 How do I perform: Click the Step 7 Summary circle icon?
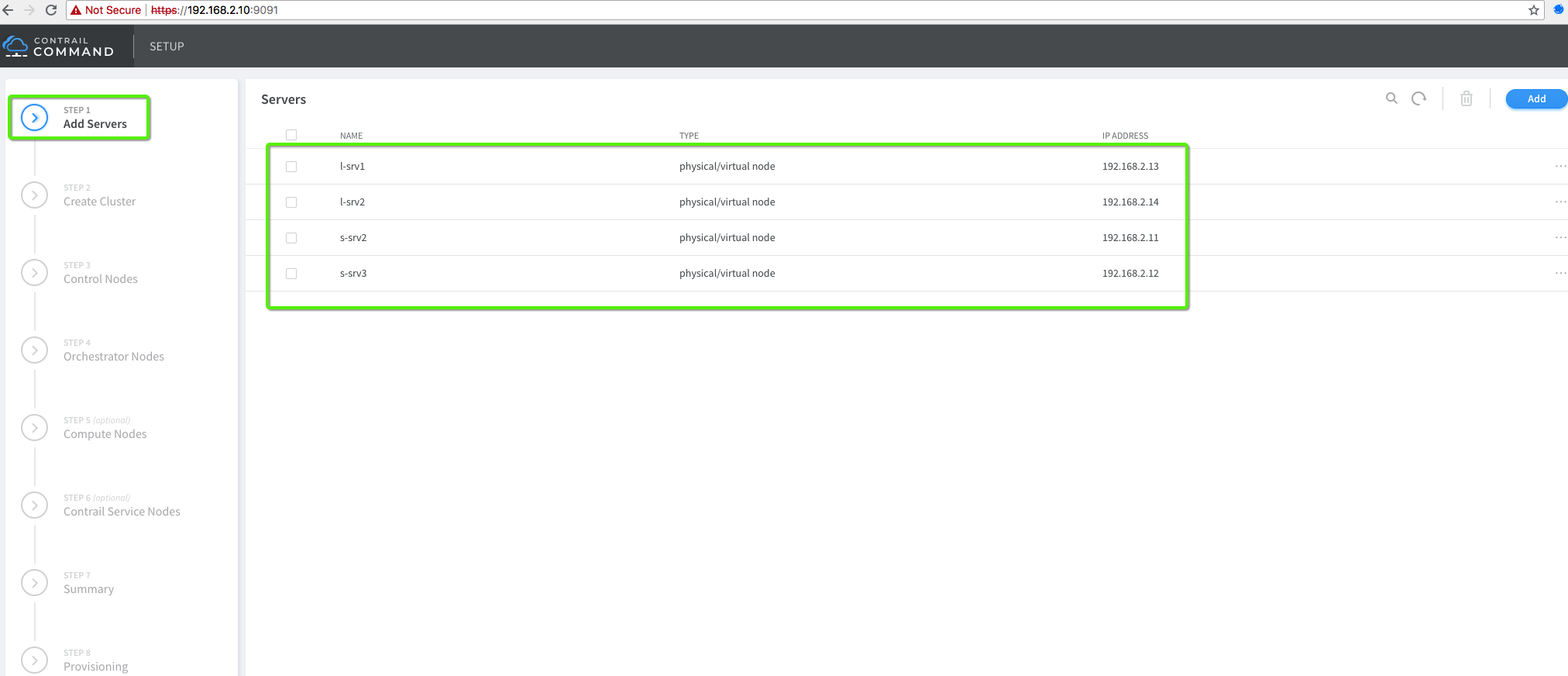tap(35, 583)
